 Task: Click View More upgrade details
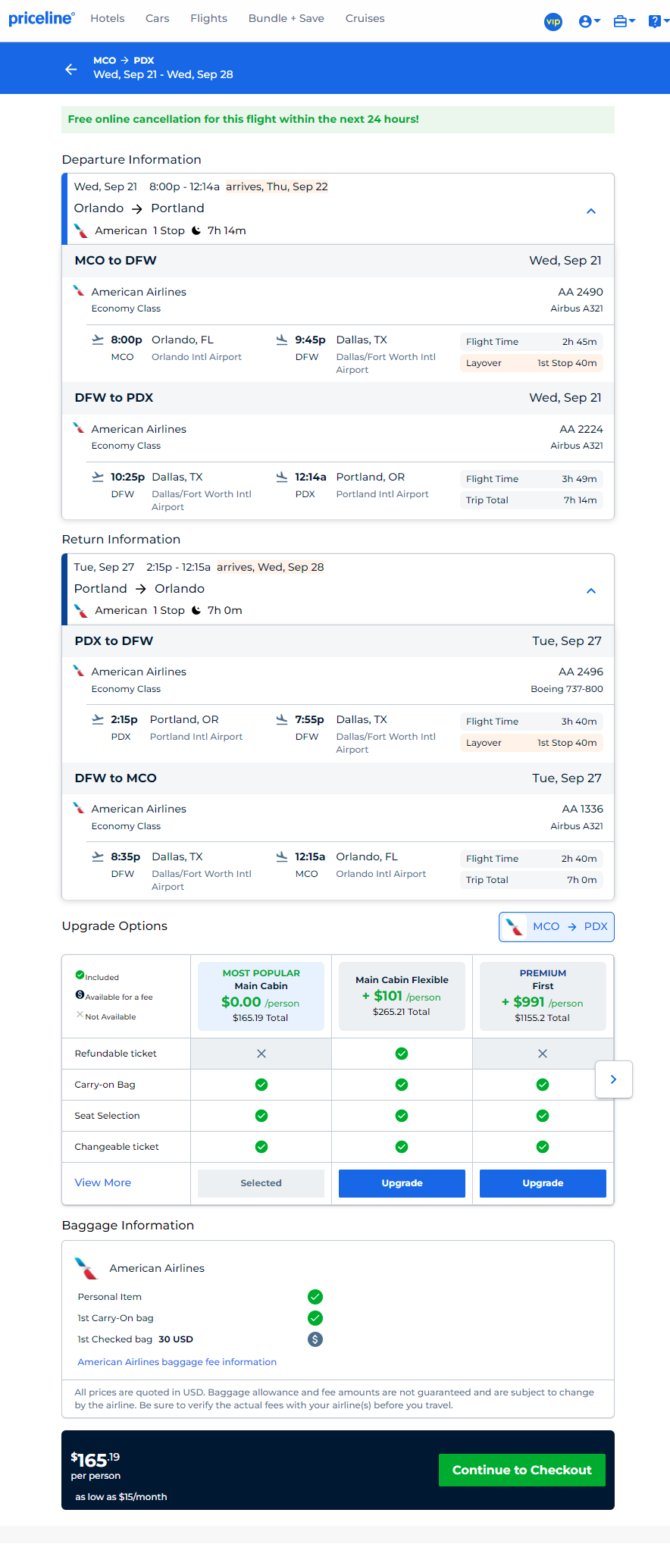click(x=103, y=1183)
